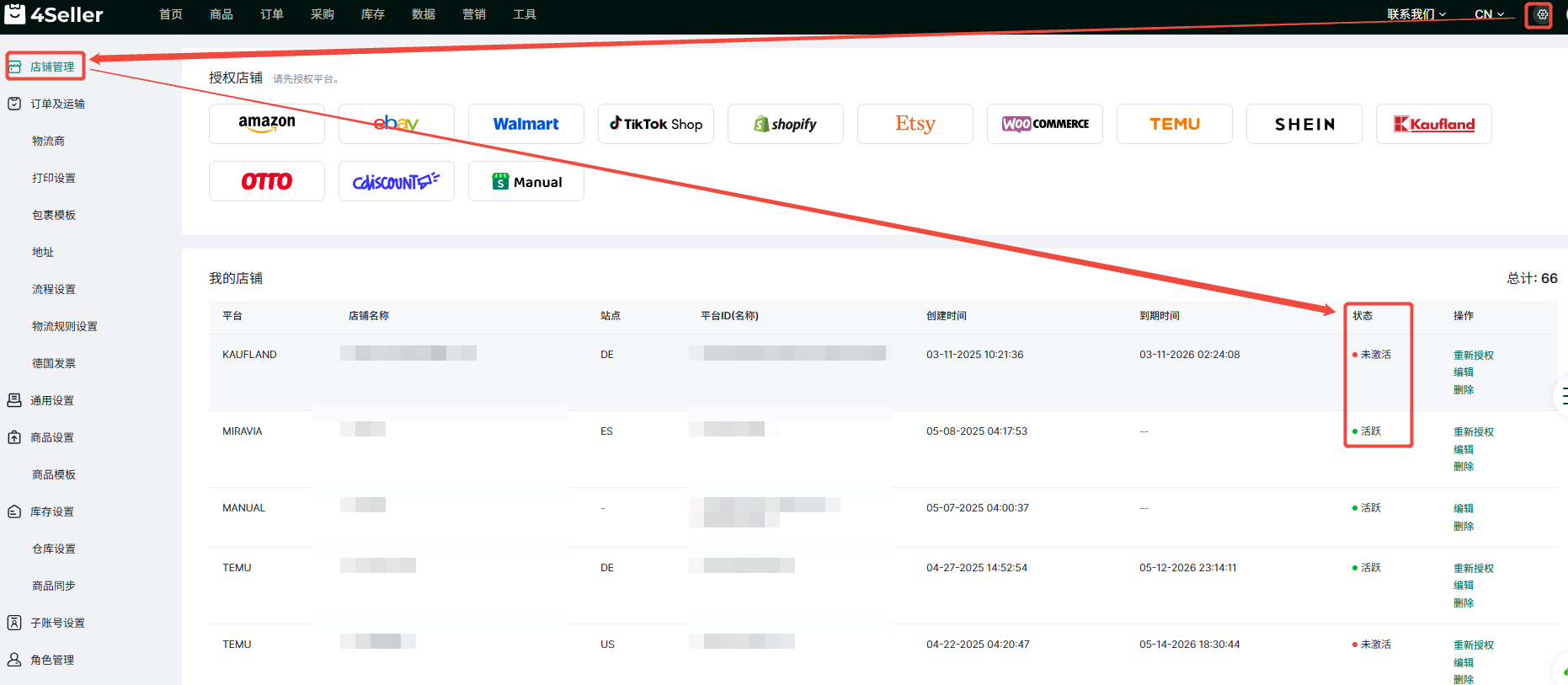
Task: Open the 商品 top menu
Action: pyautogui.click(x=221, y=14)
